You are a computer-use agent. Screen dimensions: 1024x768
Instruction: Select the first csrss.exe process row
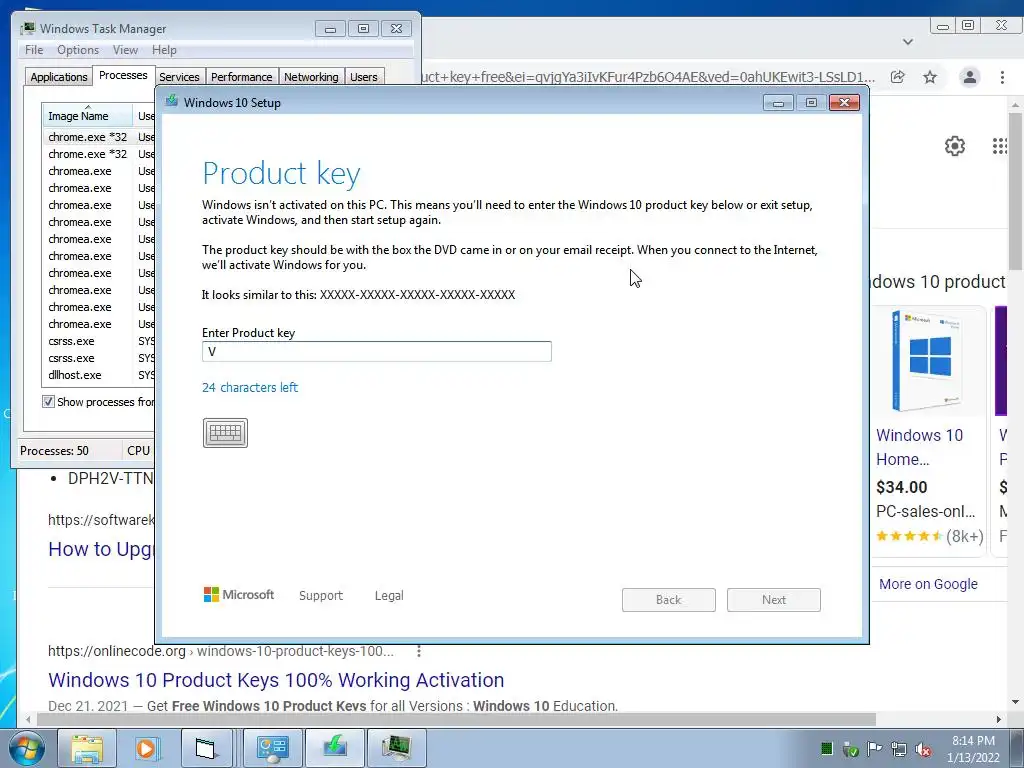pos(98,341)
